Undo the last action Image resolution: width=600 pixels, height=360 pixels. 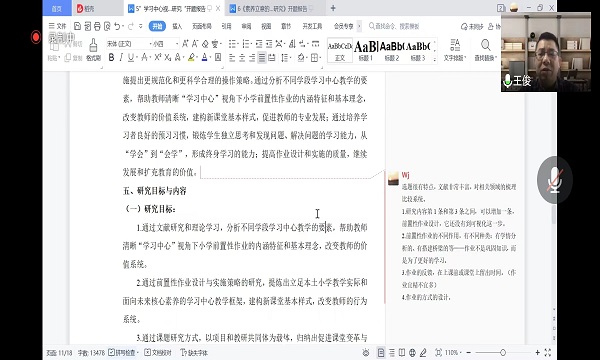[117, 26]
